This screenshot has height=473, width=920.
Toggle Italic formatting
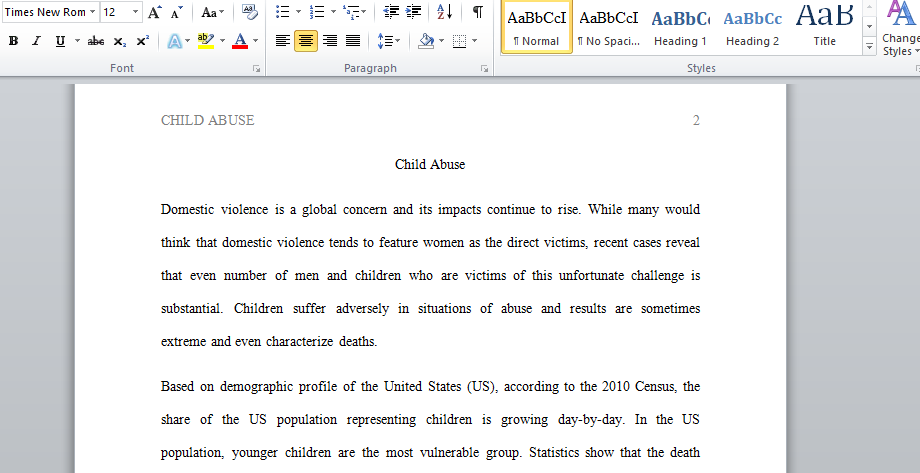(36, 41)
